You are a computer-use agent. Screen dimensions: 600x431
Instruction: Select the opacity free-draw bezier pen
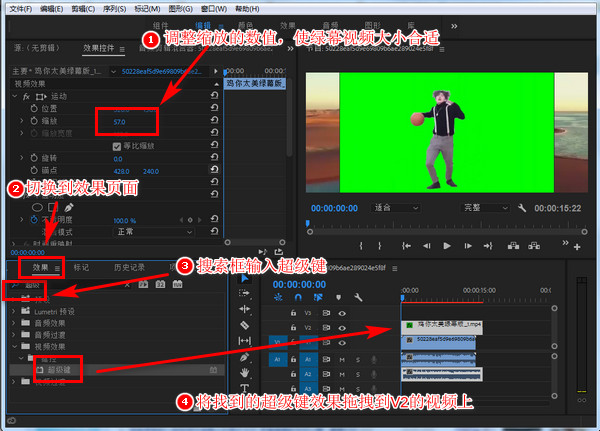click(x=69, y=207)
